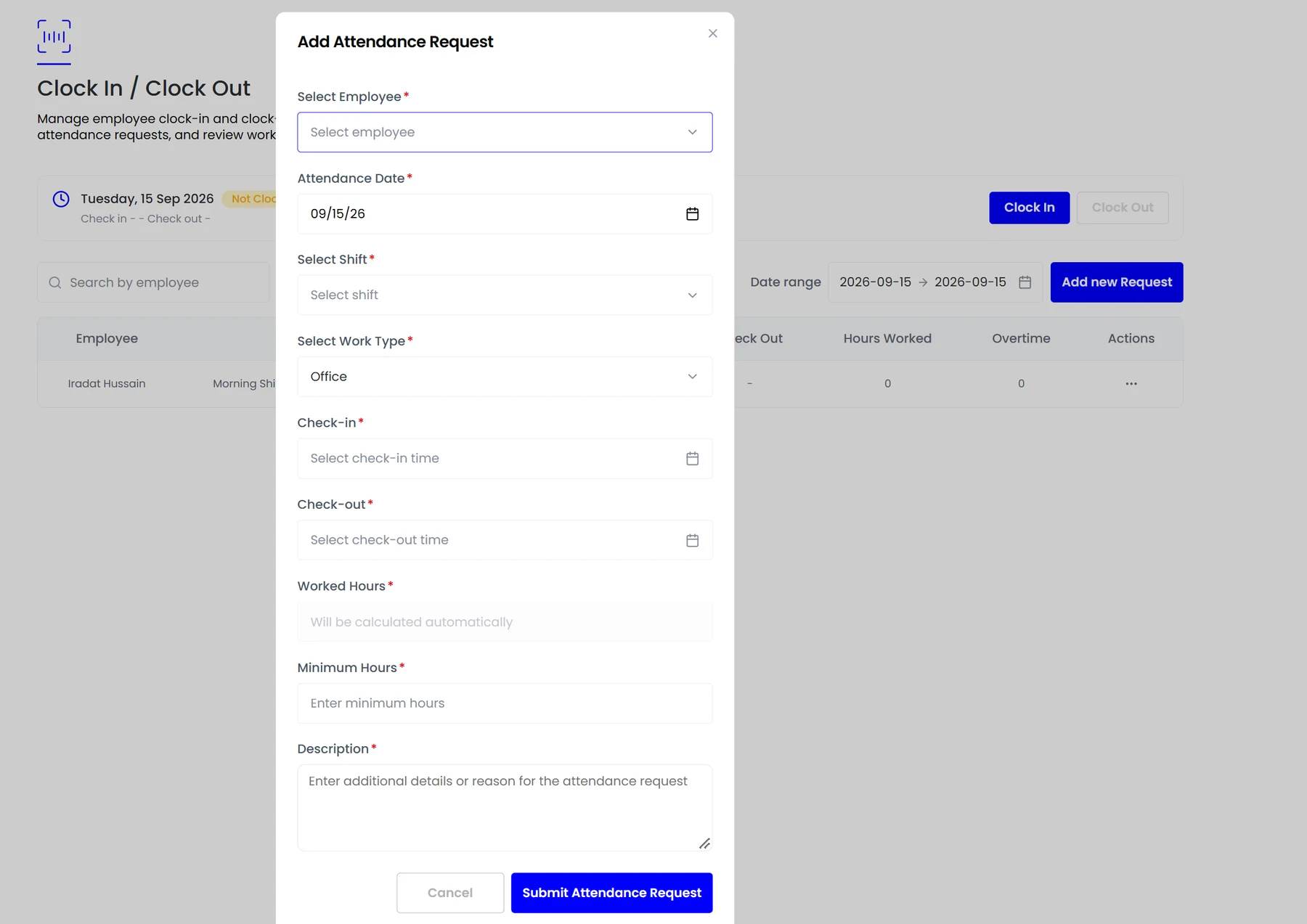
Task: Click the Iradat Hussain employee cell
Action: [x=107, y=383]
